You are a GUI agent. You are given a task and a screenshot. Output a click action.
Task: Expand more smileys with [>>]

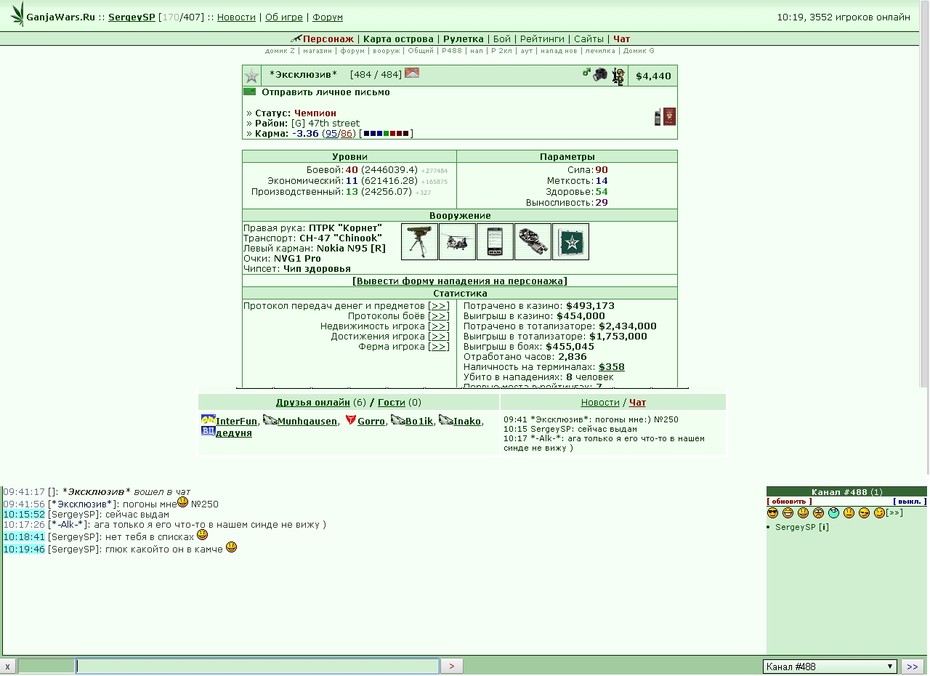(894, 513)
